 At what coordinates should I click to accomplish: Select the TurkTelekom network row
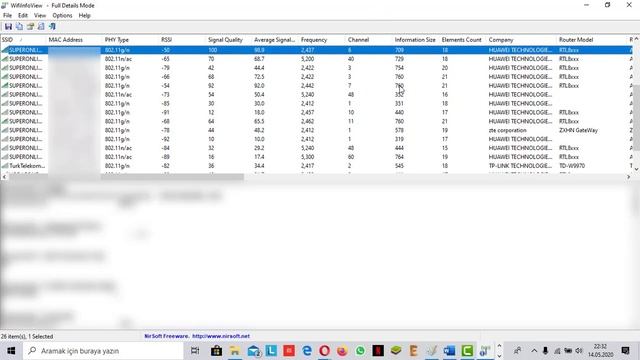[316, 166]
